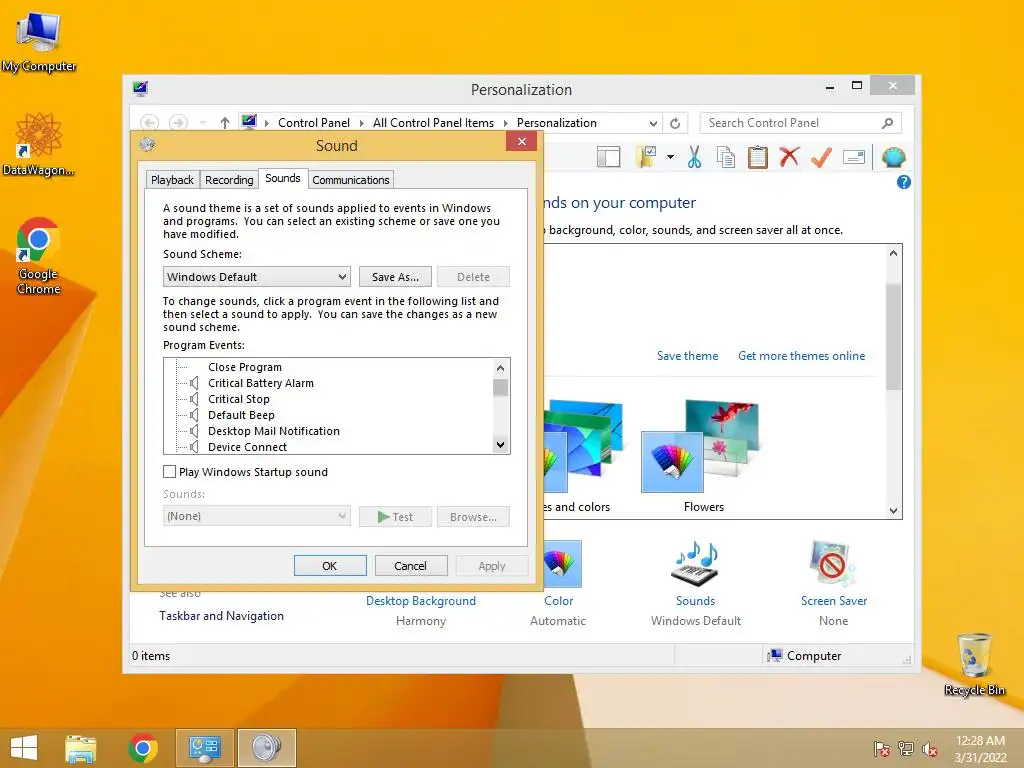The width and height of the screenshot is (1024, 768).
Task: Open the Sounds piano notes icon
Action: click(696, 563)
